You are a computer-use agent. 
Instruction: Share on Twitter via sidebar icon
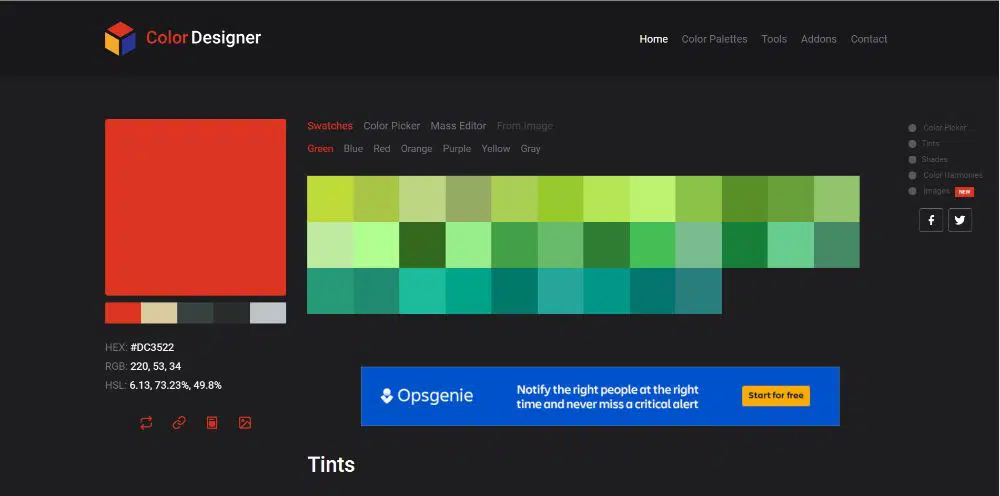[960, 220]
